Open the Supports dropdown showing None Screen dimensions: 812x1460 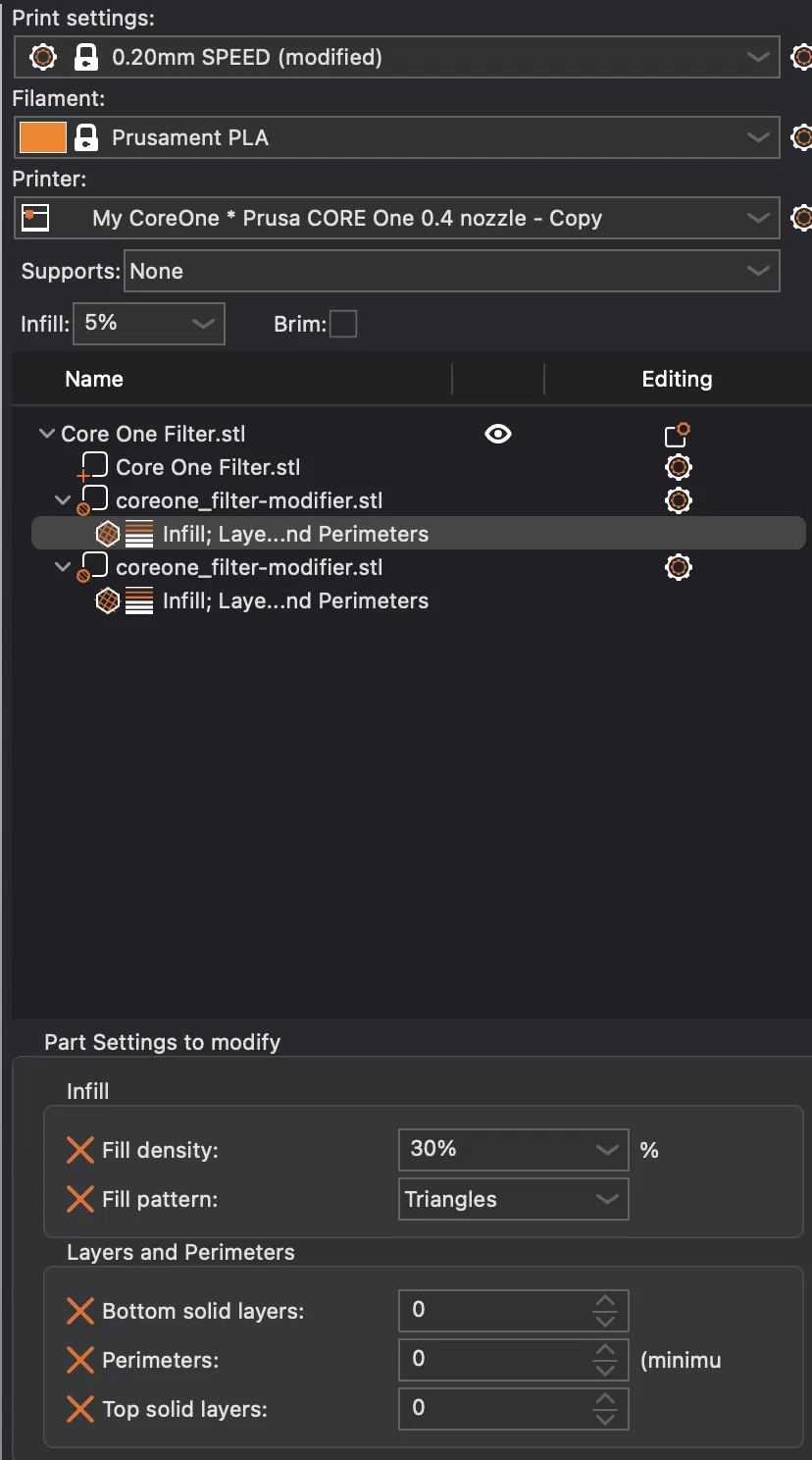click(x=452, y=271)
